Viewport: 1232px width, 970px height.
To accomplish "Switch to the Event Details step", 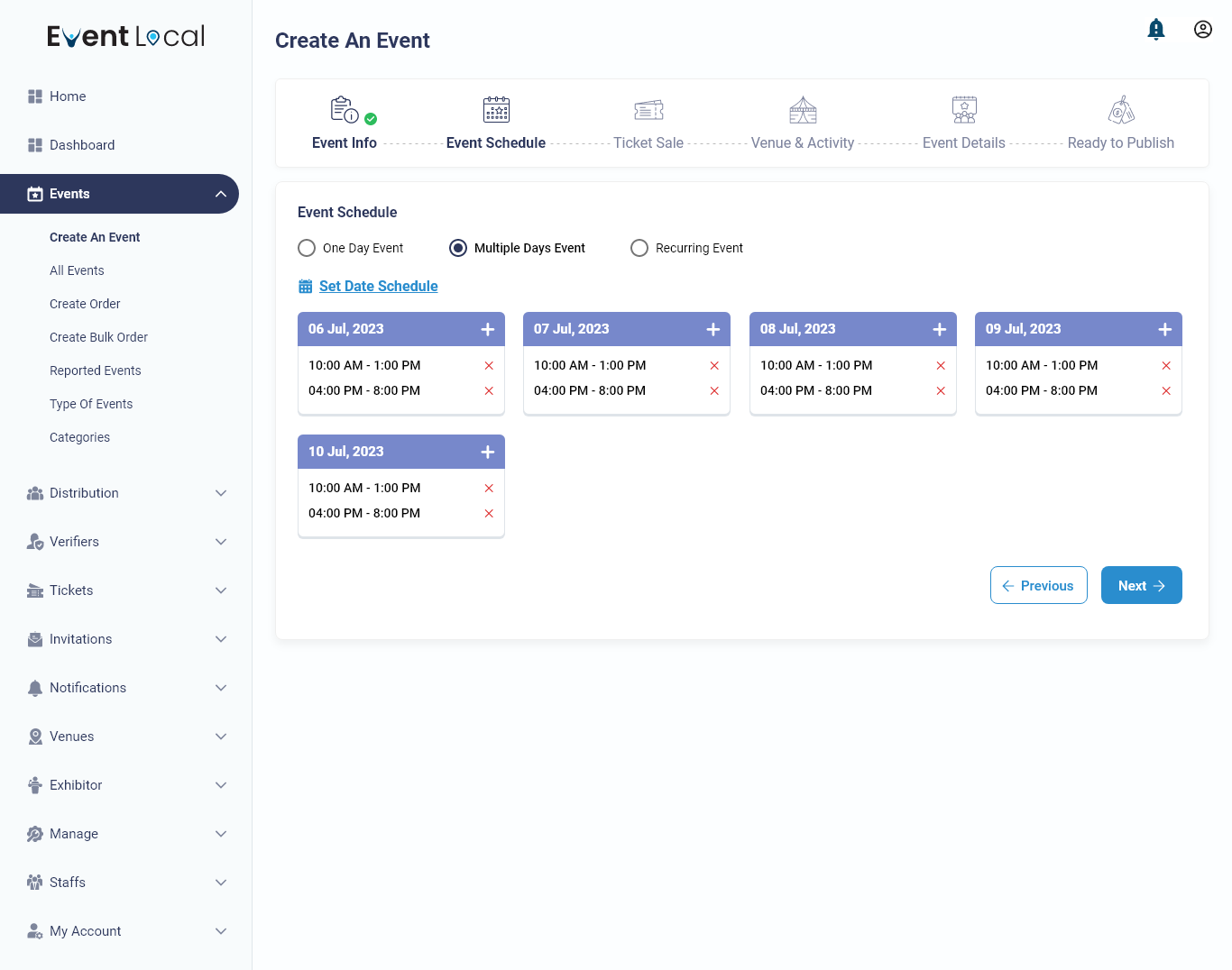I will pos(963,122).
